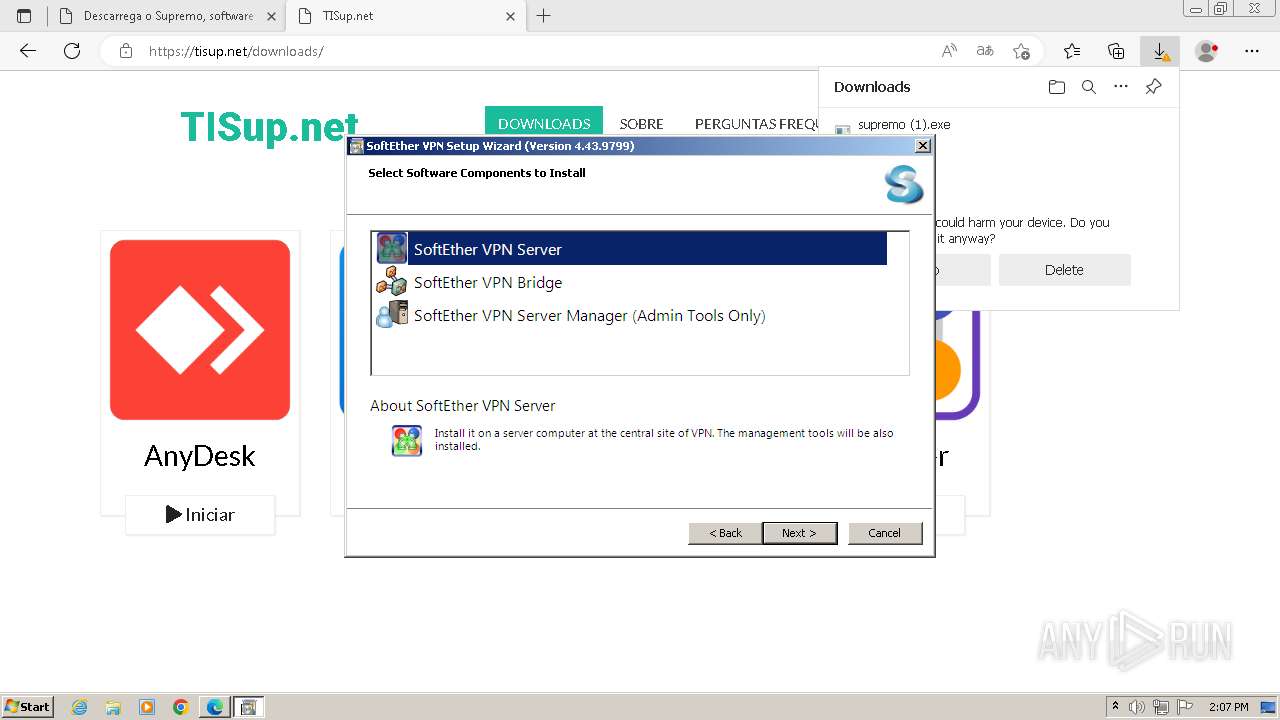Click the About SoftEther VPN Server icon
The height and width of the screenshot is (720, 1280).
point(407,440)
